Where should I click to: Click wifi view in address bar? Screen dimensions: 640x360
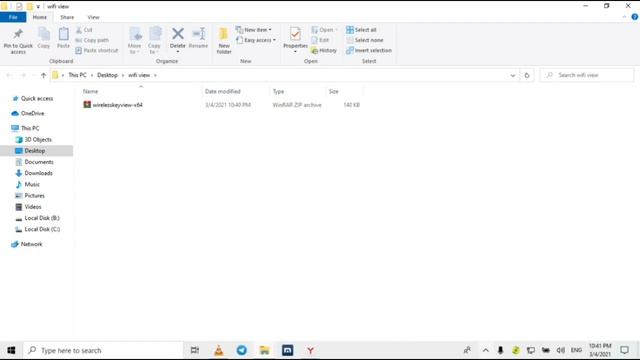click(x=139, y=75)
